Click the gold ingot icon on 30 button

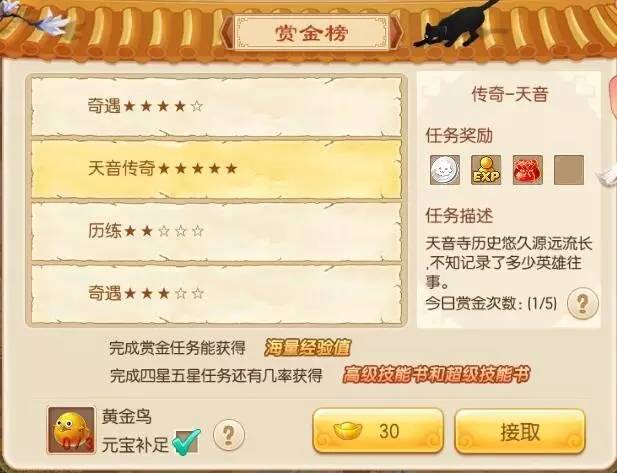349,431
